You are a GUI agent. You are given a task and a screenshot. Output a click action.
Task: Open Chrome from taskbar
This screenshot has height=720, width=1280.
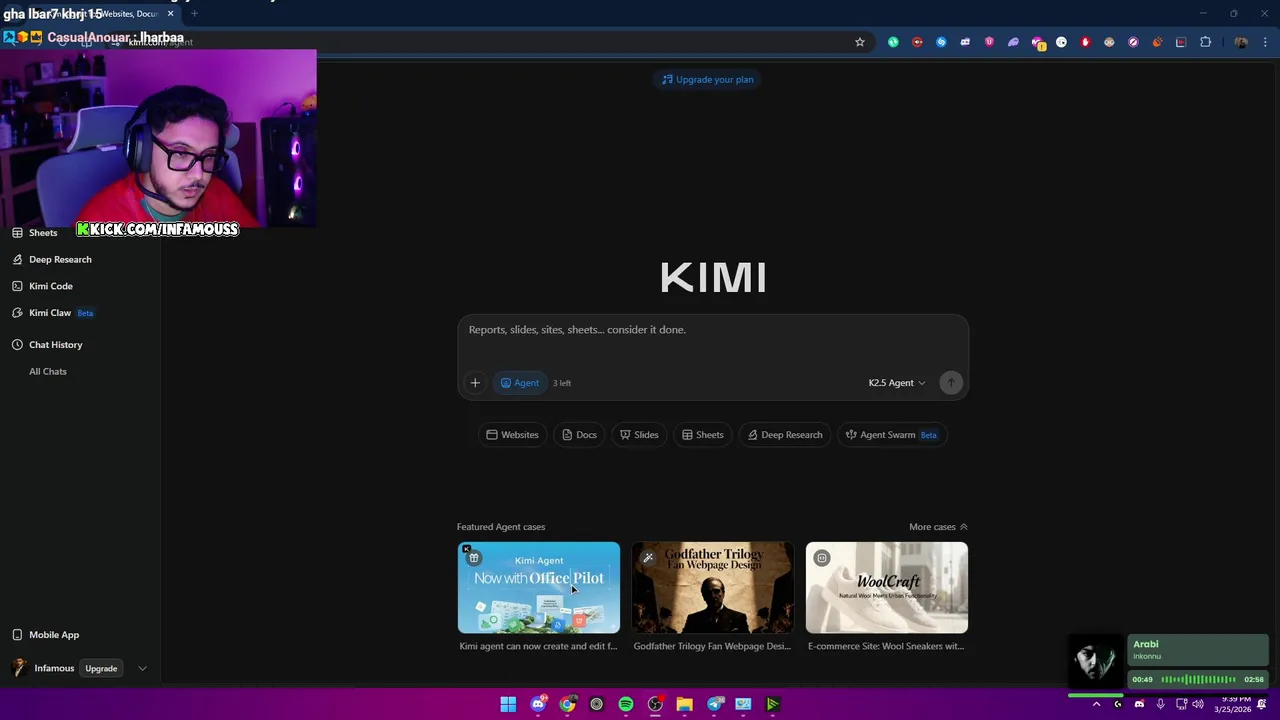click(x=567, y=704)
